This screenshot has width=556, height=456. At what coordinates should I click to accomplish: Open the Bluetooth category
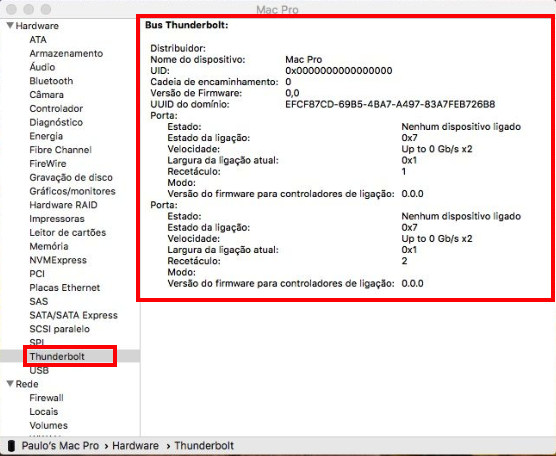pos(51,81)
